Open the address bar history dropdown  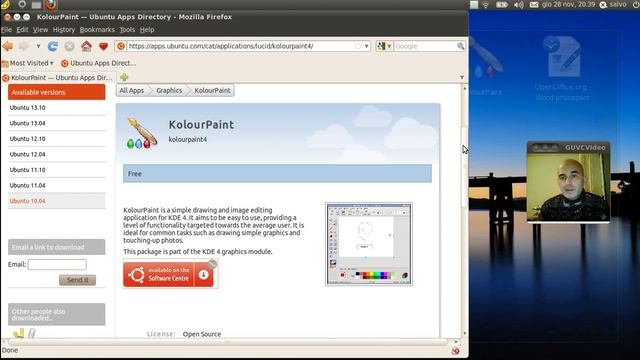(x=367, y=46)
